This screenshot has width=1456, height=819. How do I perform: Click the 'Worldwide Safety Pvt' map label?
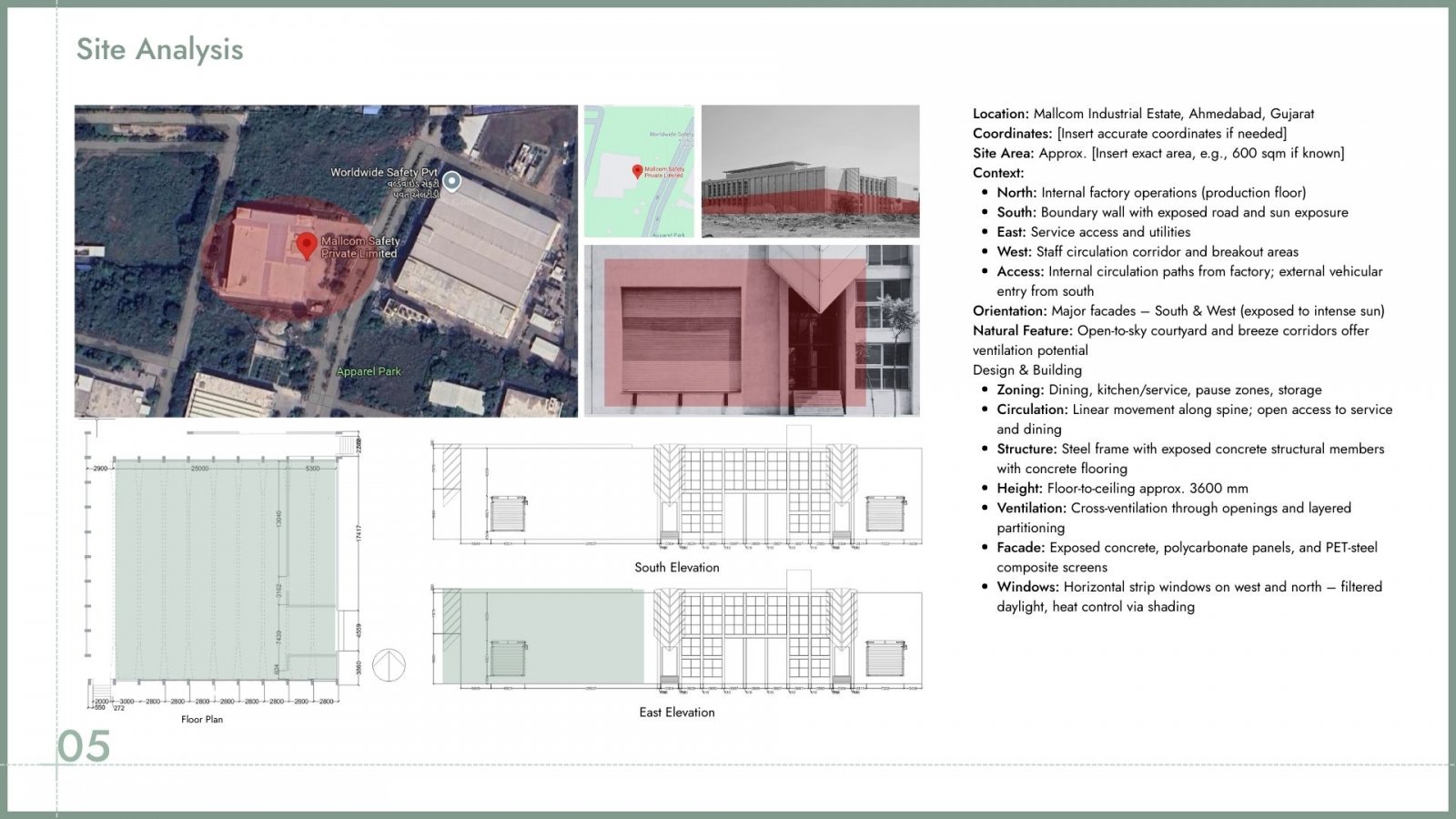pos(384,172)
